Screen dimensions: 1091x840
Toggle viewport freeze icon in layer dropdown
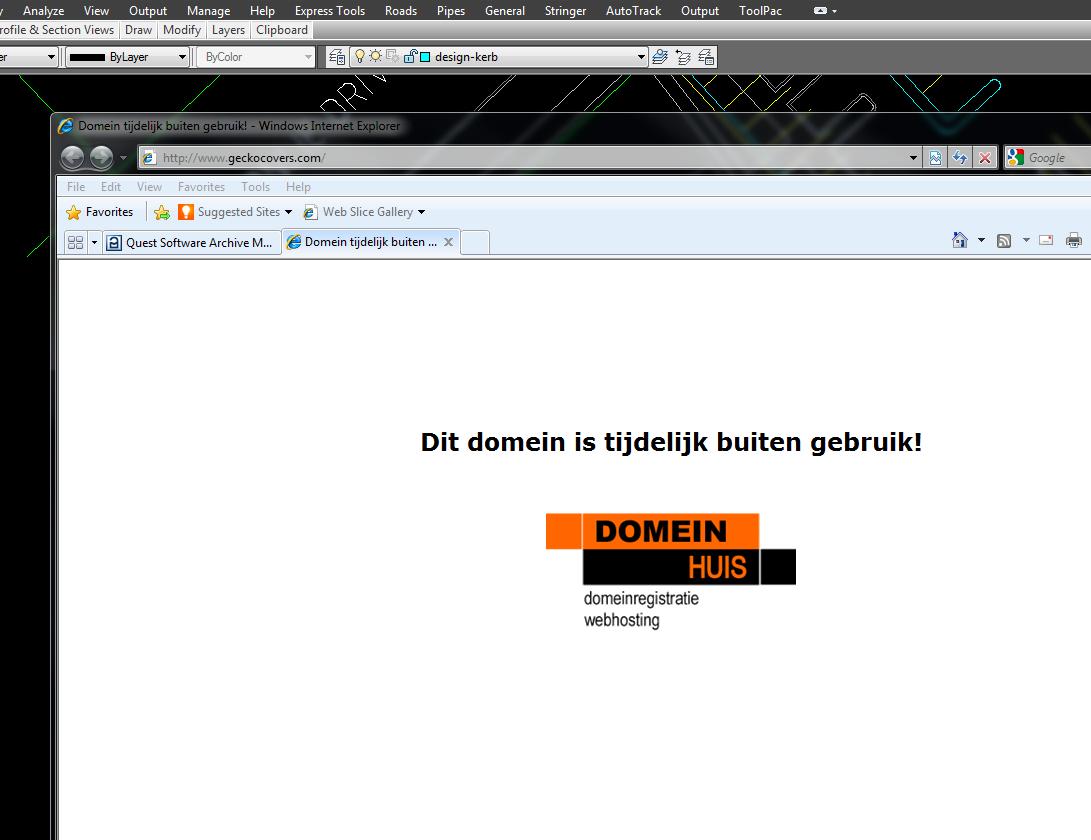392,56
